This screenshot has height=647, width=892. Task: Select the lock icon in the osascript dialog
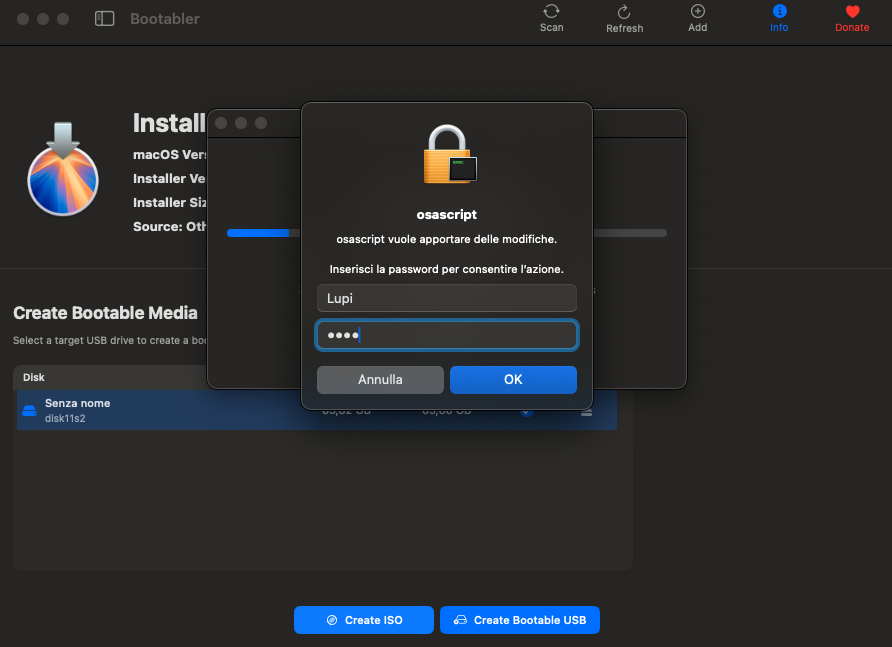pyautogui.click(x=450, y=154)
